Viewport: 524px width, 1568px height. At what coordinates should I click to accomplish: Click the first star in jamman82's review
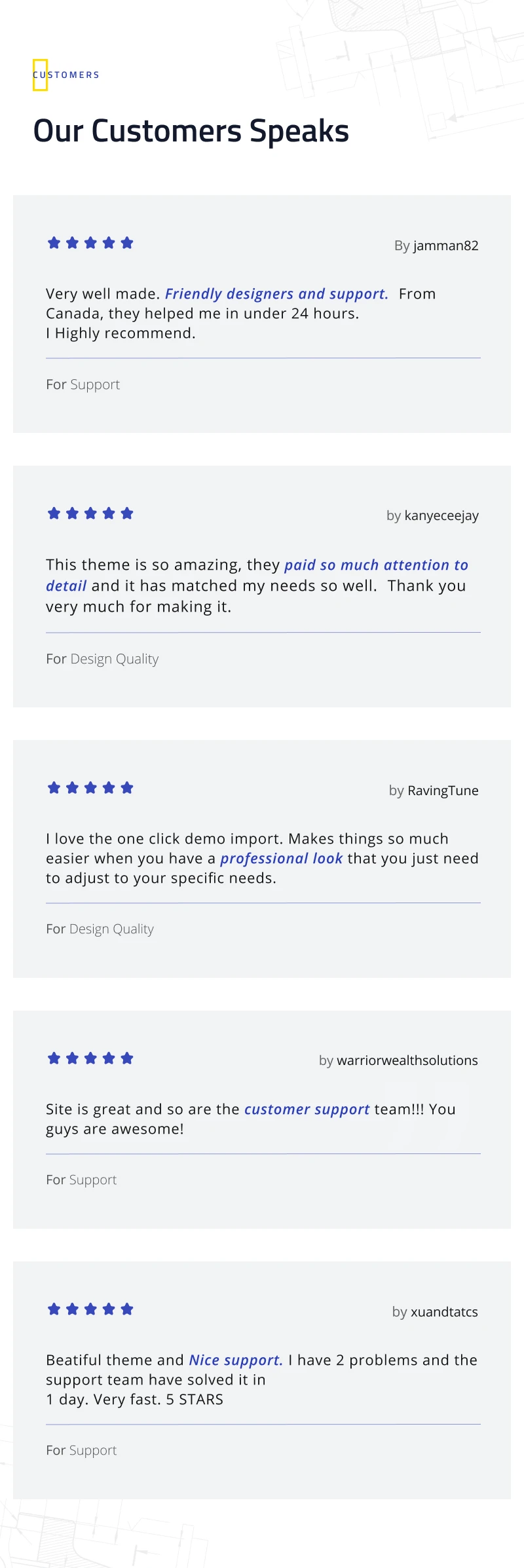tap(54, 243)
